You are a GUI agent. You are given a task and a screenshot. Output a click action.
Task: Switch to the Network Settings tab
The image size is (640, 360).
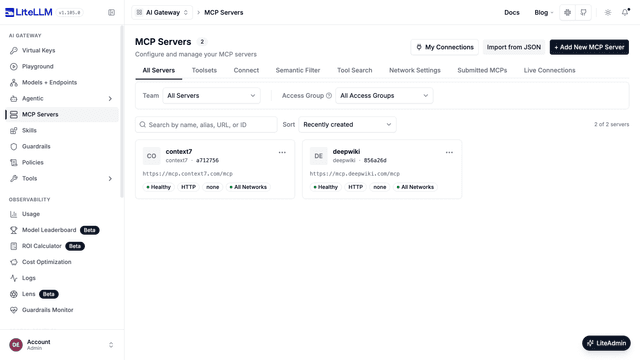tap(415, 70)
